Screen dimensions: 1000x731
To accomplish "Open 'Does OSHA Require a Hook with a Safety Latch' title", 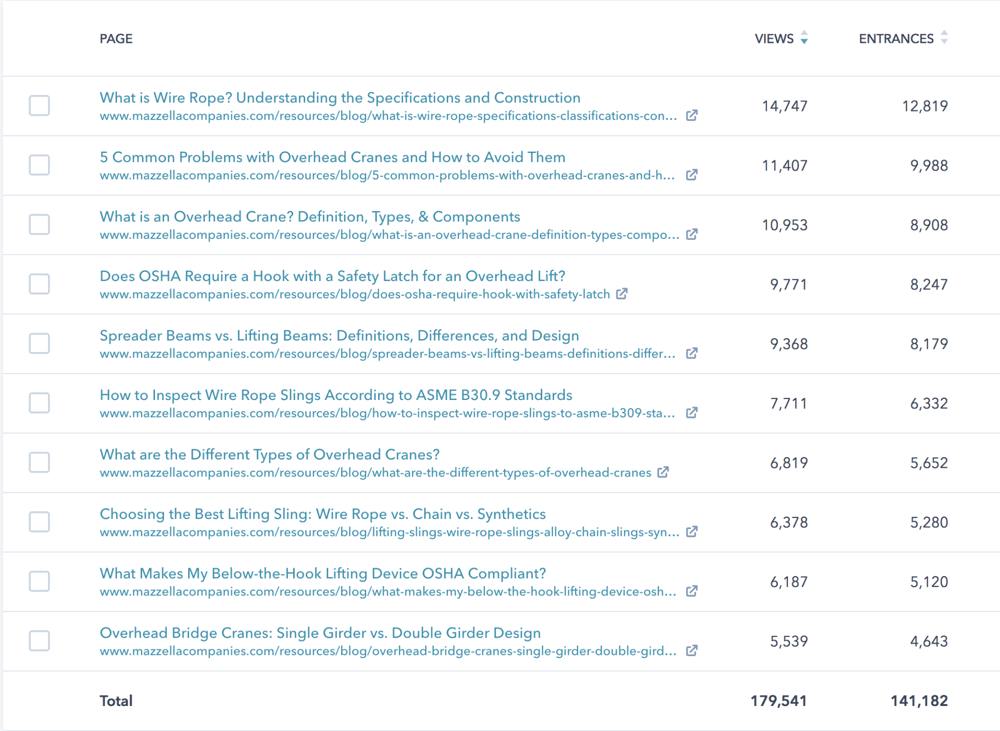I will pos(332,276).
